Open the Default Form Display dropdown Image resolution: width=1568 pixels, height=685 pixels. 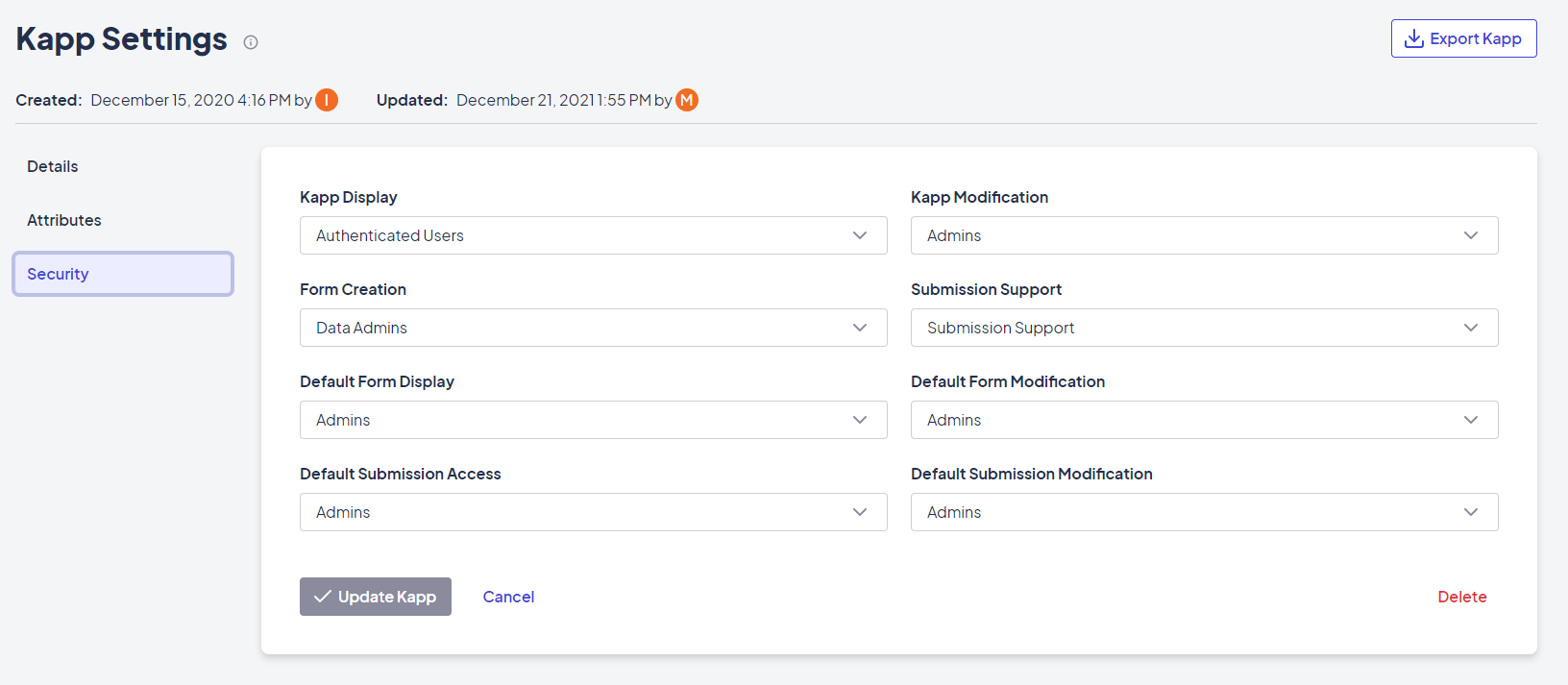point(593,420)
